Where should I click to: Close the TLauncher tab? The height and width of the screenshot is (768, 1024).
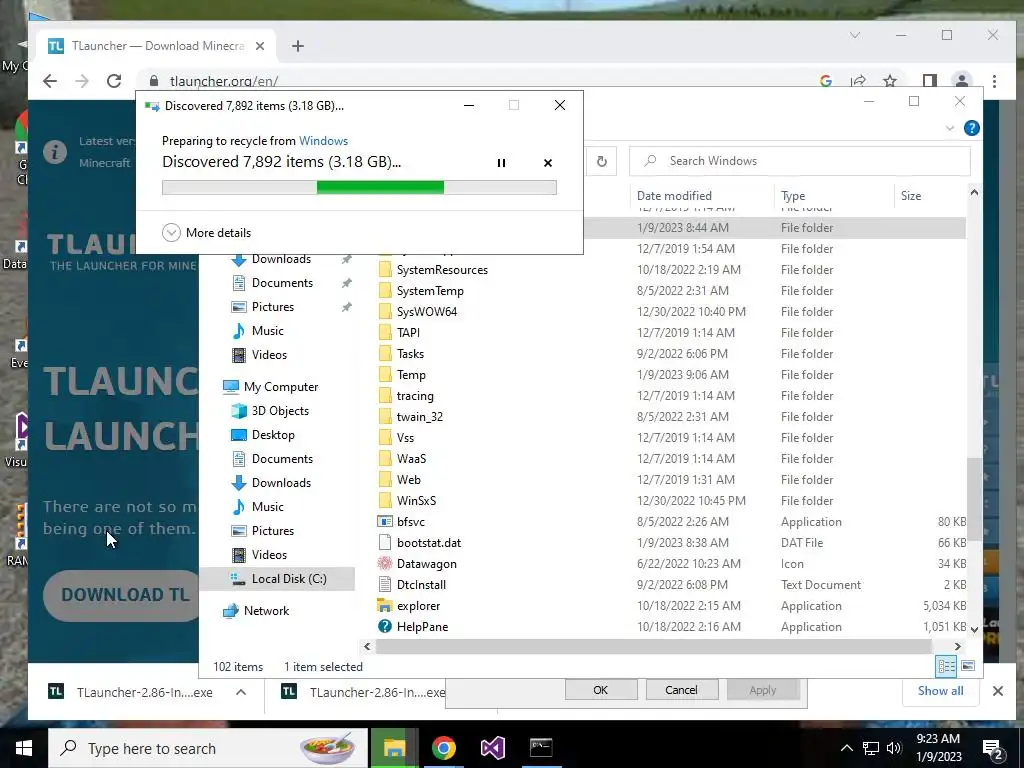[260, 46]
